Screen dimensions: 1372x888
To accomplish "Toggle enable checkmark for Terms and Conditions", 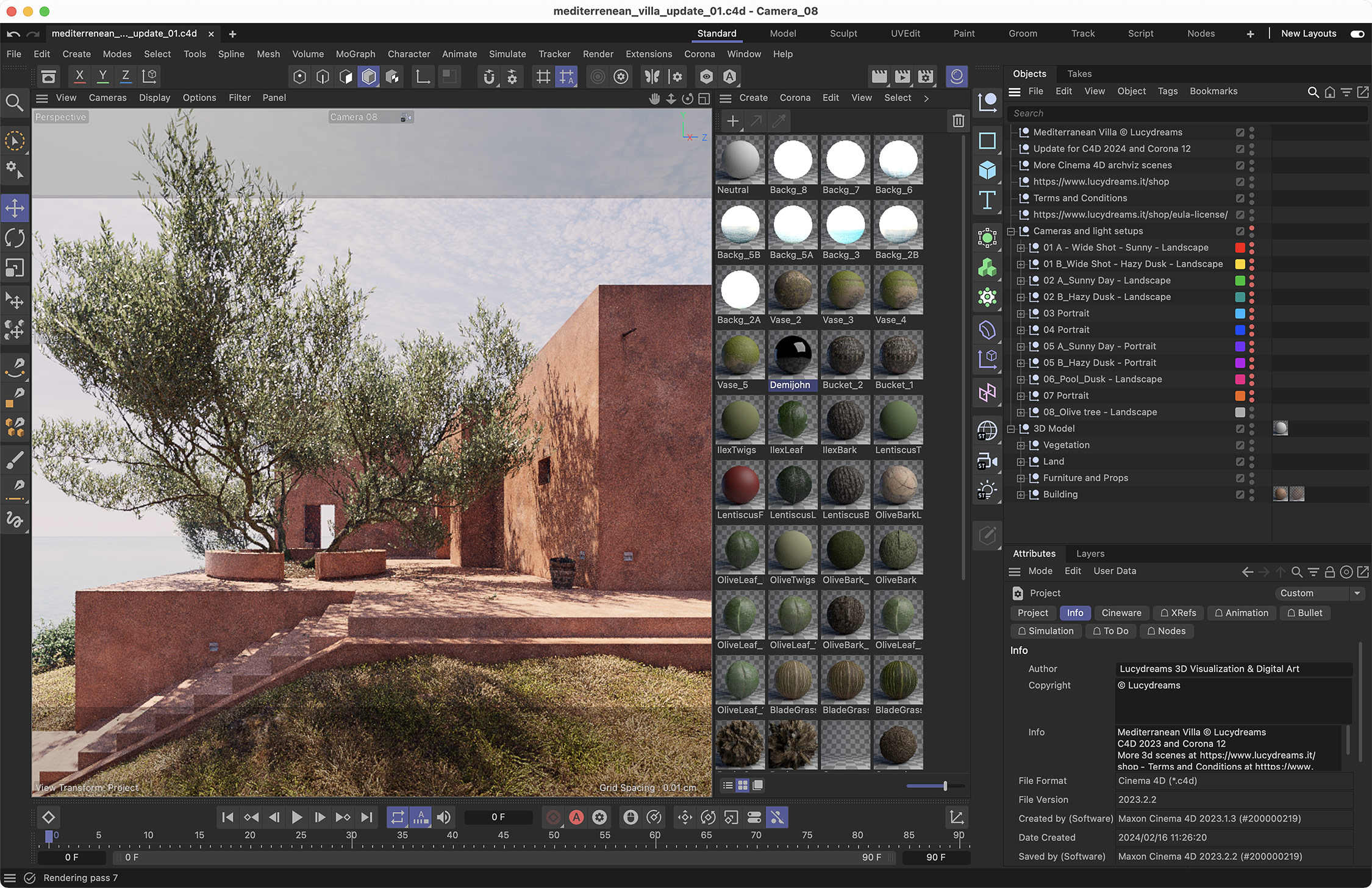I will (x=1240, y=198).
